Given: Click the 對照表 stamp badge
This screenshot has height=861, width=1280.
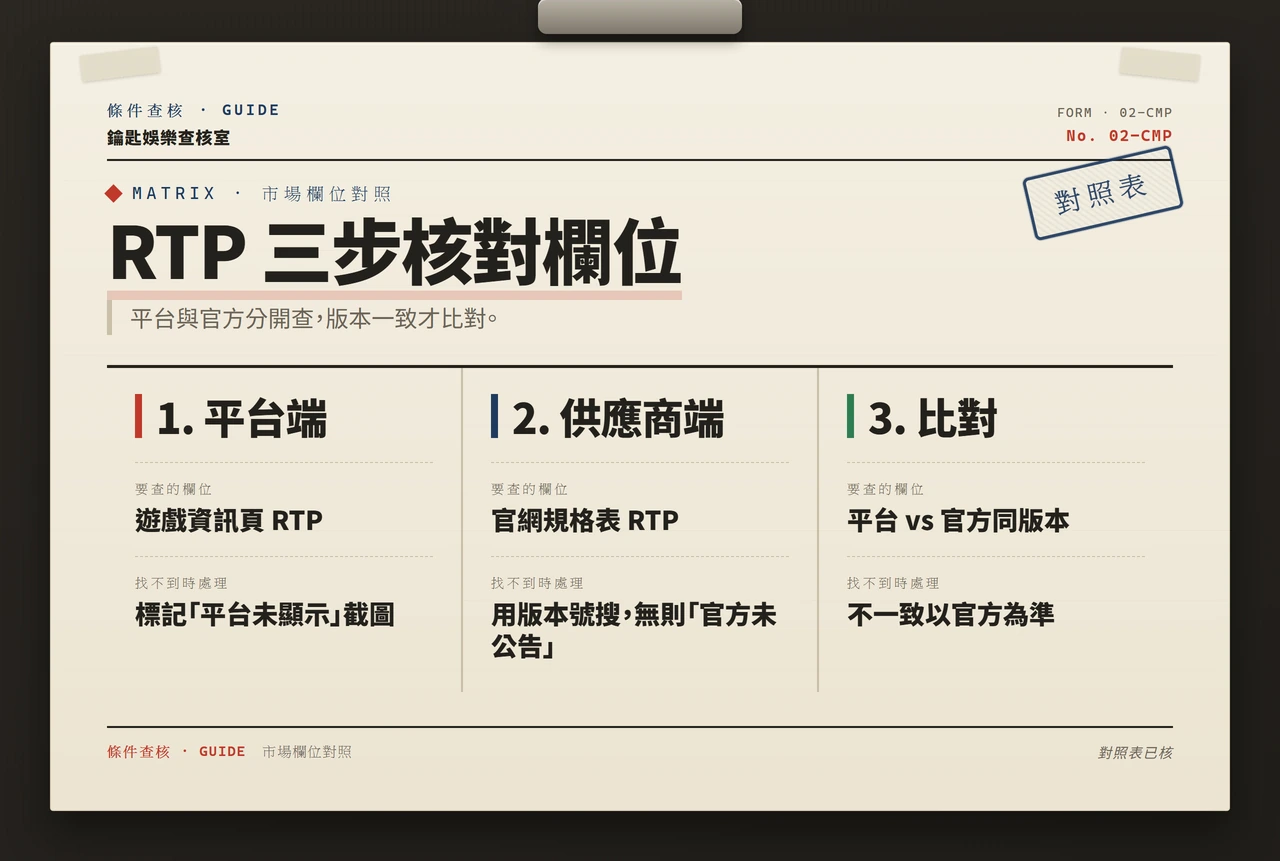Looking at the screenshot, I should [x=1102, y=193].
